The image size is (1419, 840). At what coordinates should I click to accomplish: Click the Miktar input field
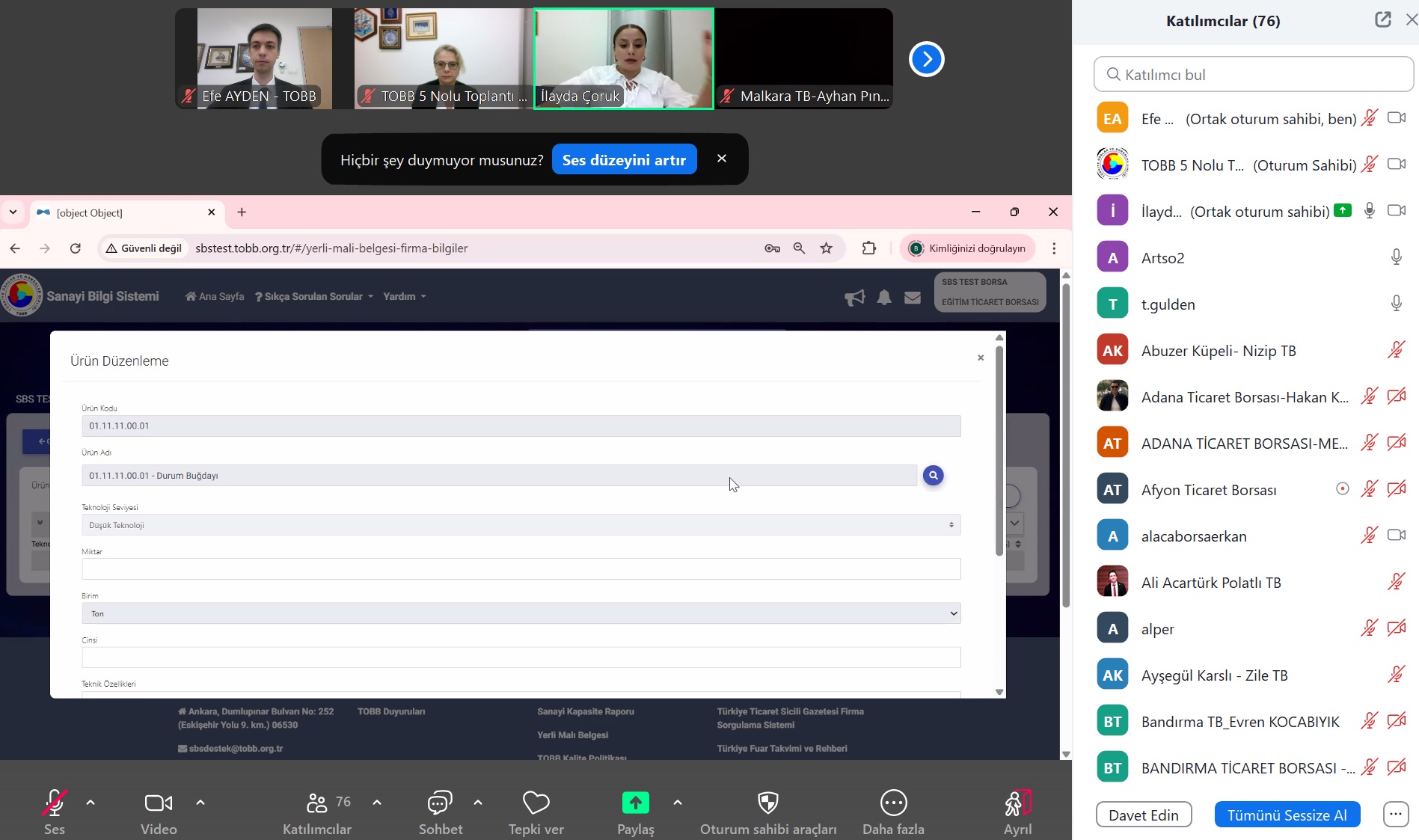click(521, 569)
